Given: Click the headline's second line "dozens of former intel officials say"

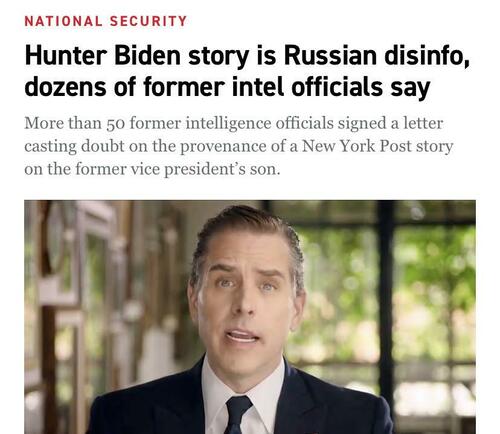Looking at the screenshot, I should (227, 87).
